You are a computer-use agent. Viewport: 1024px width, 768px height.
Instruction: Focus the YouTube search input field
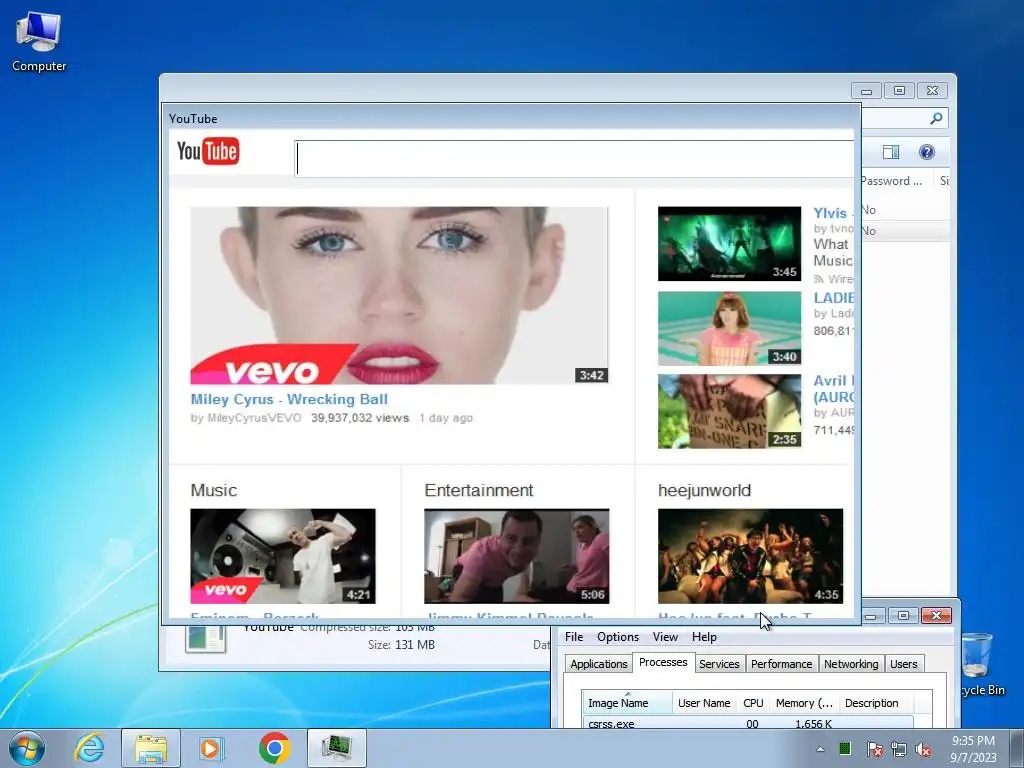click(575, 159)
